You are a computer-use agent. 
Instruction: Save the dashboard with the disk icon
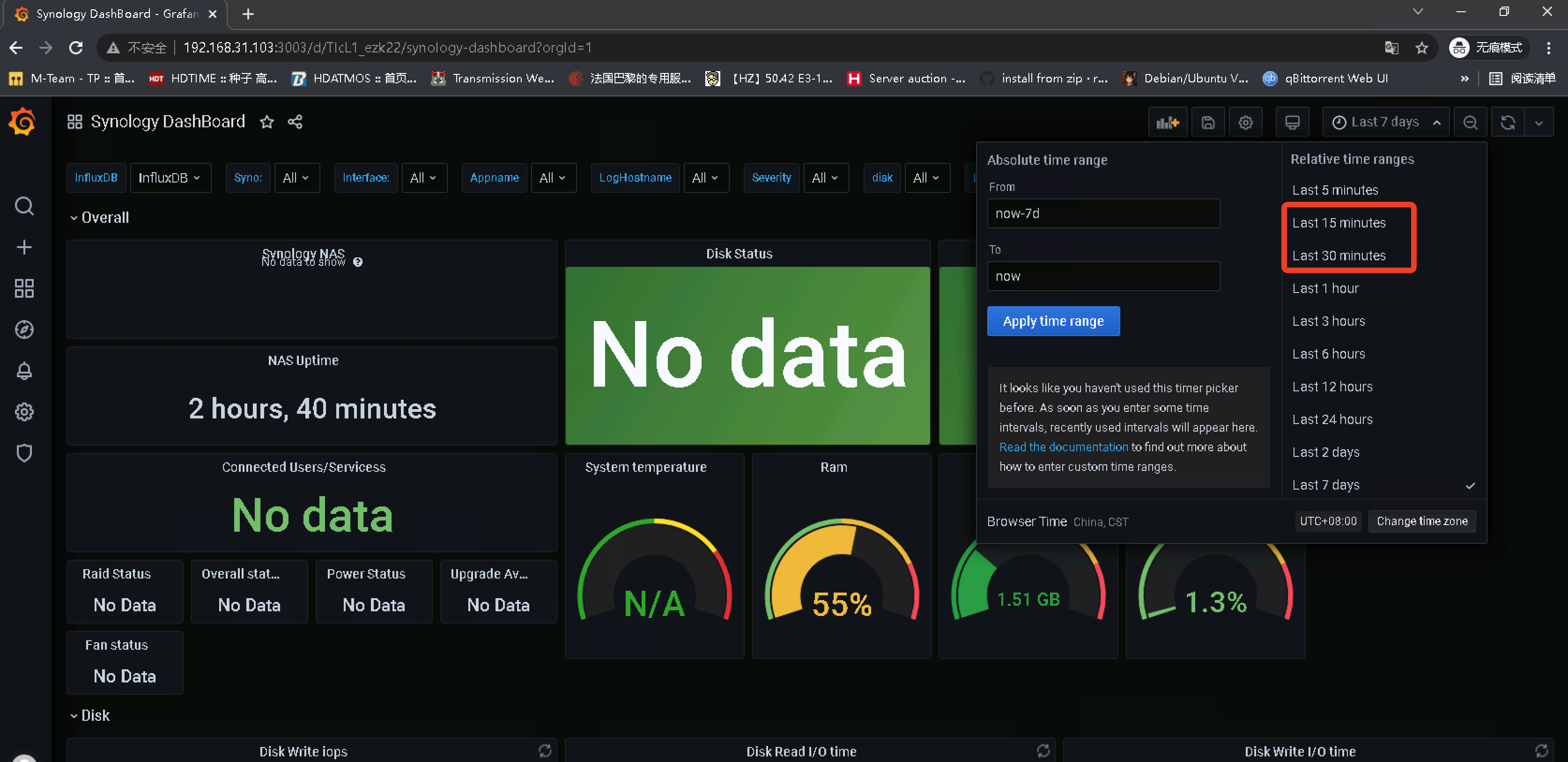[1208, 122]
